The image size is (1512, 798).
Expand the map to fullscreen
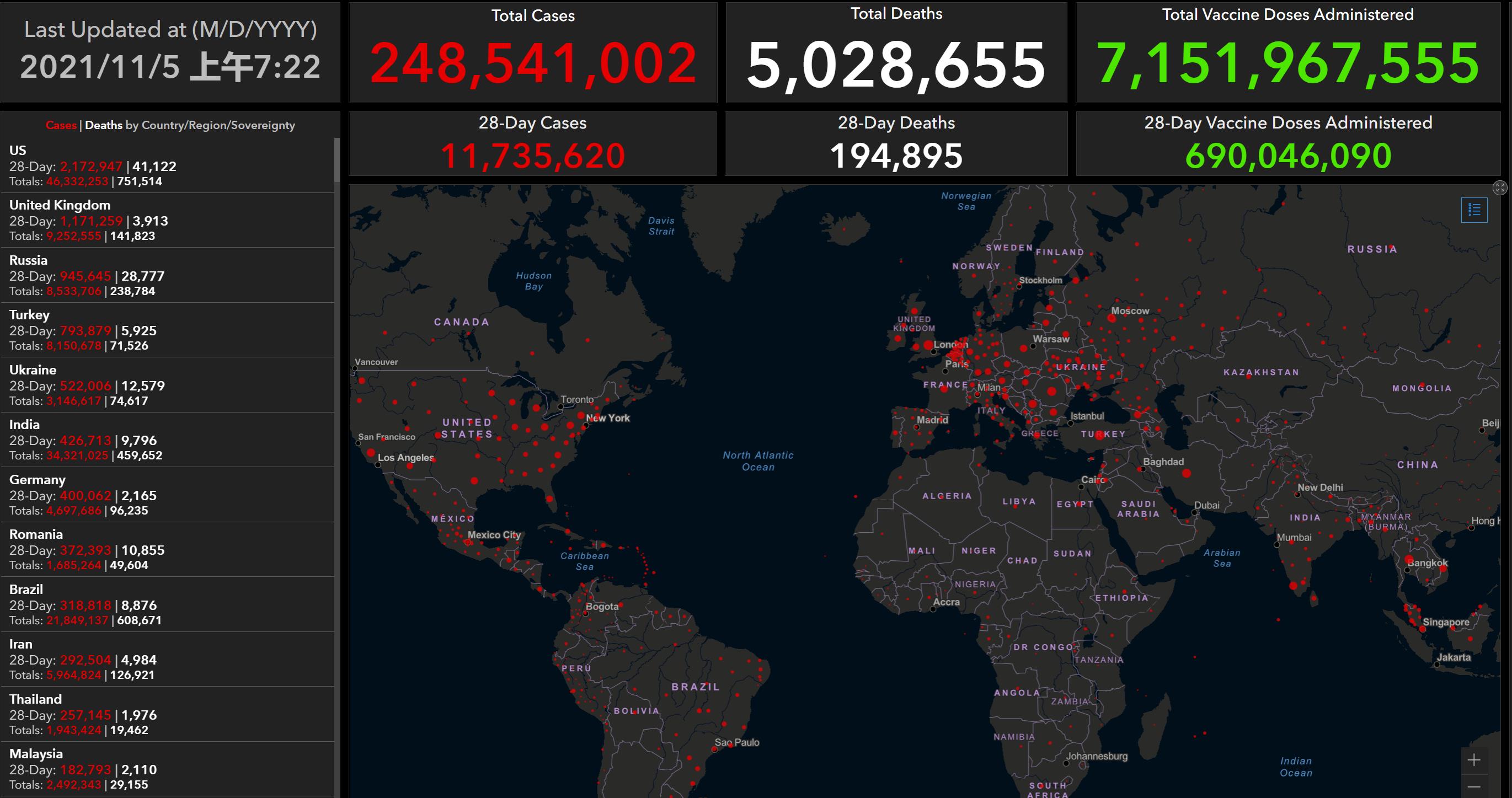click(1500, 188)
